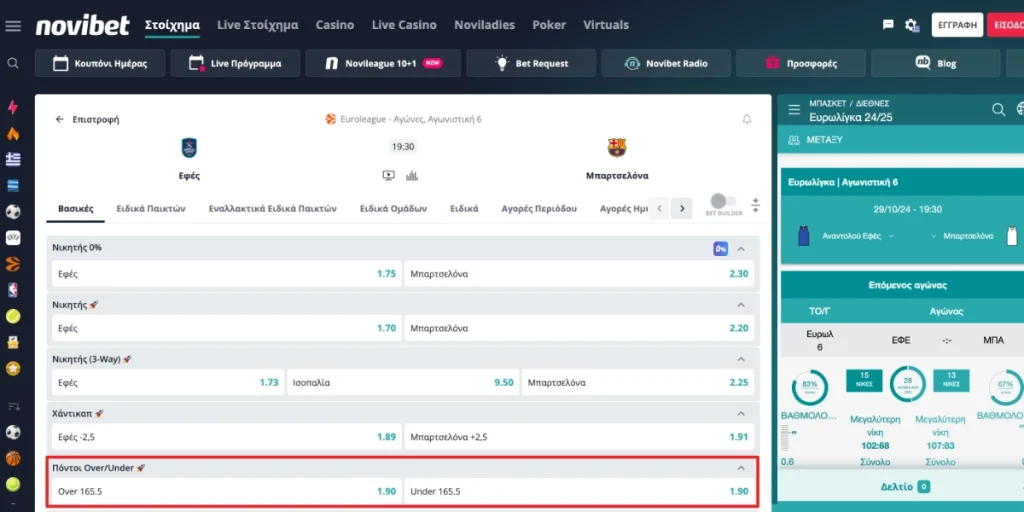The height and width of the screenshot is (512, 1024).
Task: Open the lightning bolt quick section
Action: click(x=12, y=107)
